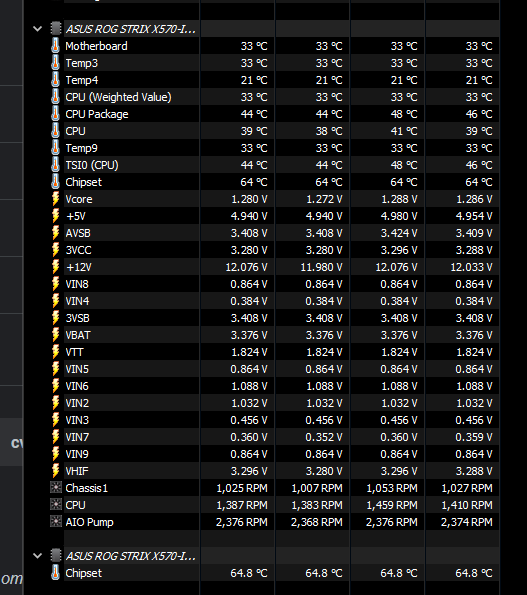The height and width of the screenshot is (595, 527).
Task: Click the fan icon beside AIO Pump
Action: [x=56, y=521]
